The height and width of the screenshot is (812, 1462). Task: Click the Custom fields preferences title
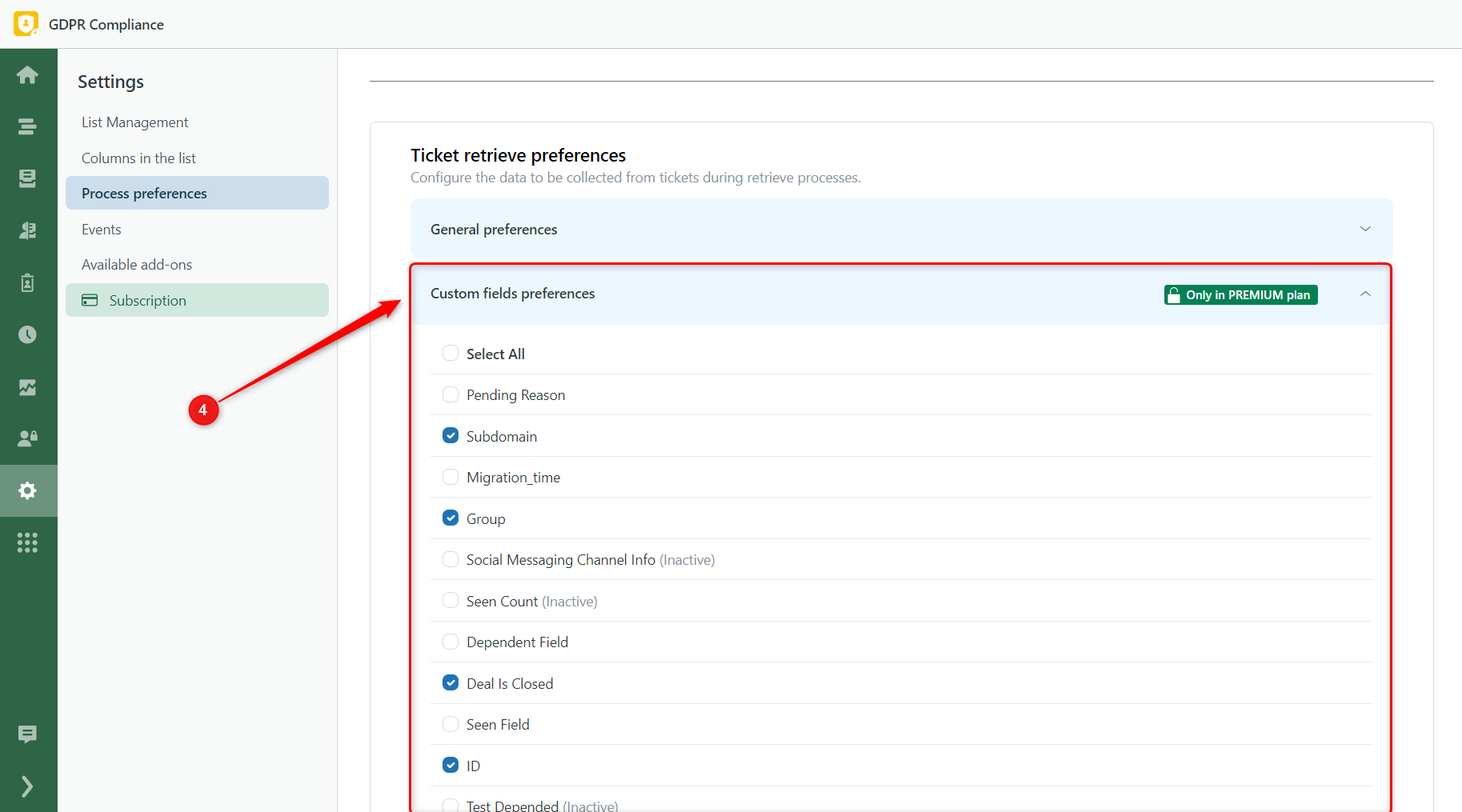point(512,294)
